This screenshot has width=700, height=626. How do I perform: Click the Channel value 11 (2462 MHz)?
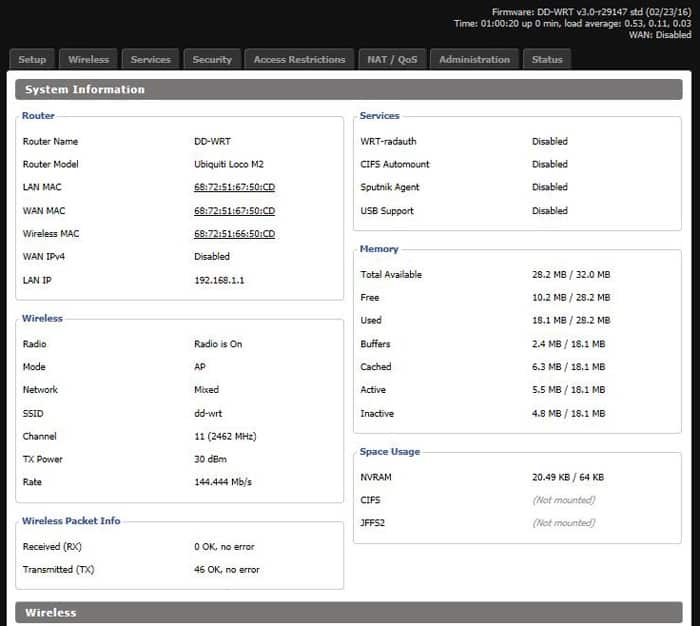[225, 436]
